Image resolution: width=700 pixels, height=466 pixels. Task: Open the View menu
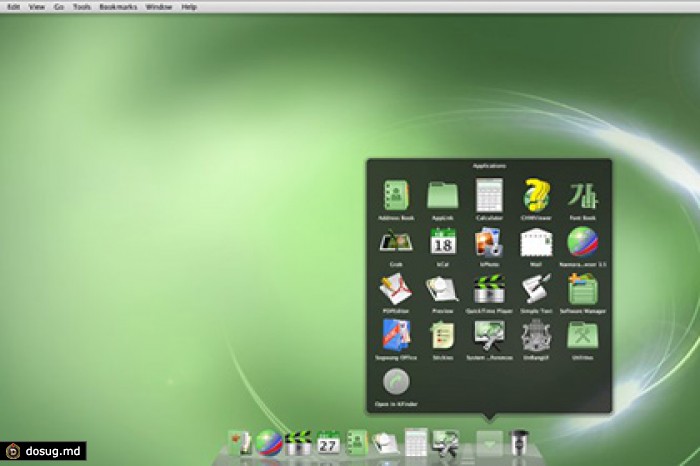(x=37, y=7)
